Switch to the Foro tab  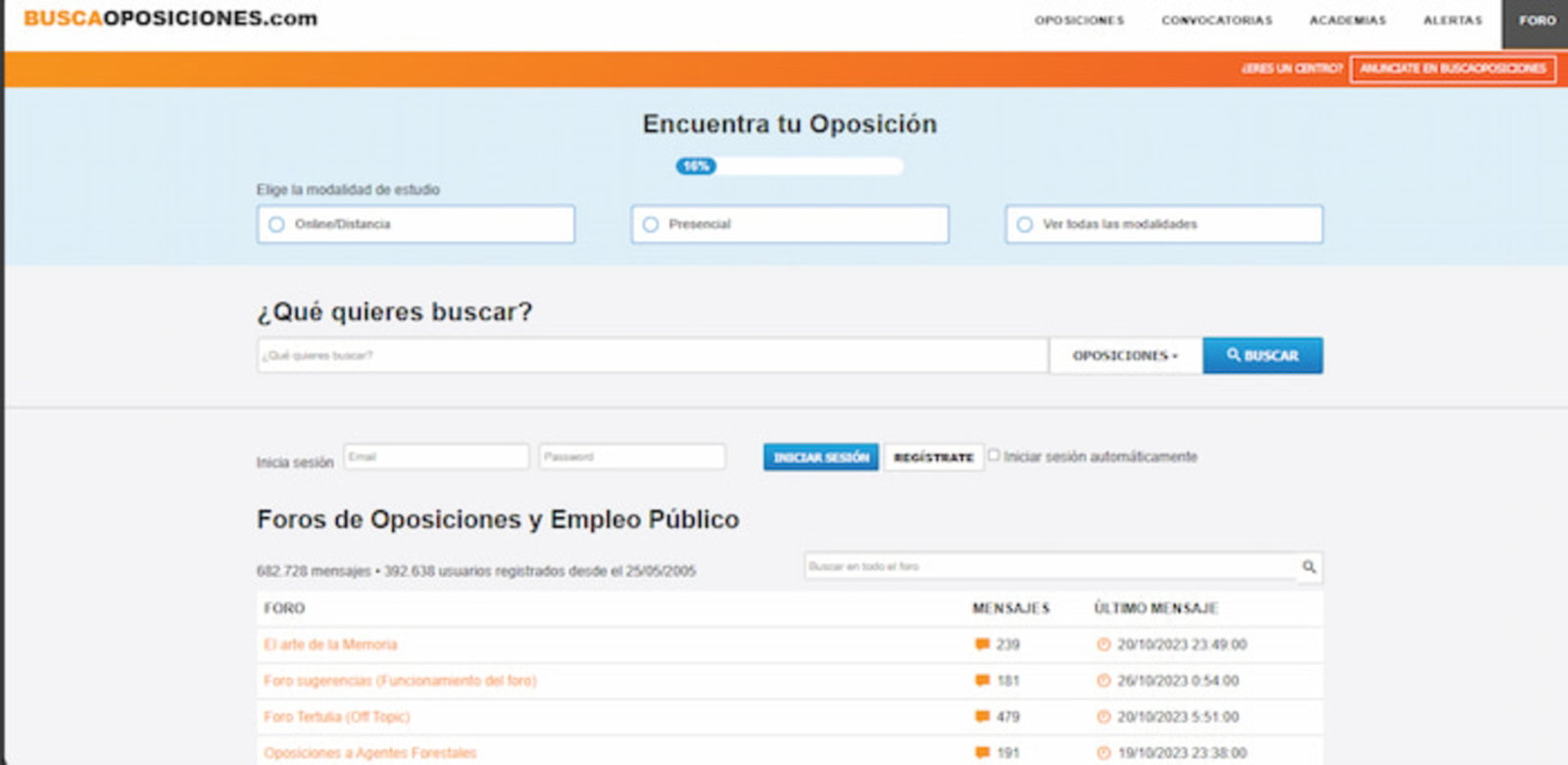(x=1536, y=24)
